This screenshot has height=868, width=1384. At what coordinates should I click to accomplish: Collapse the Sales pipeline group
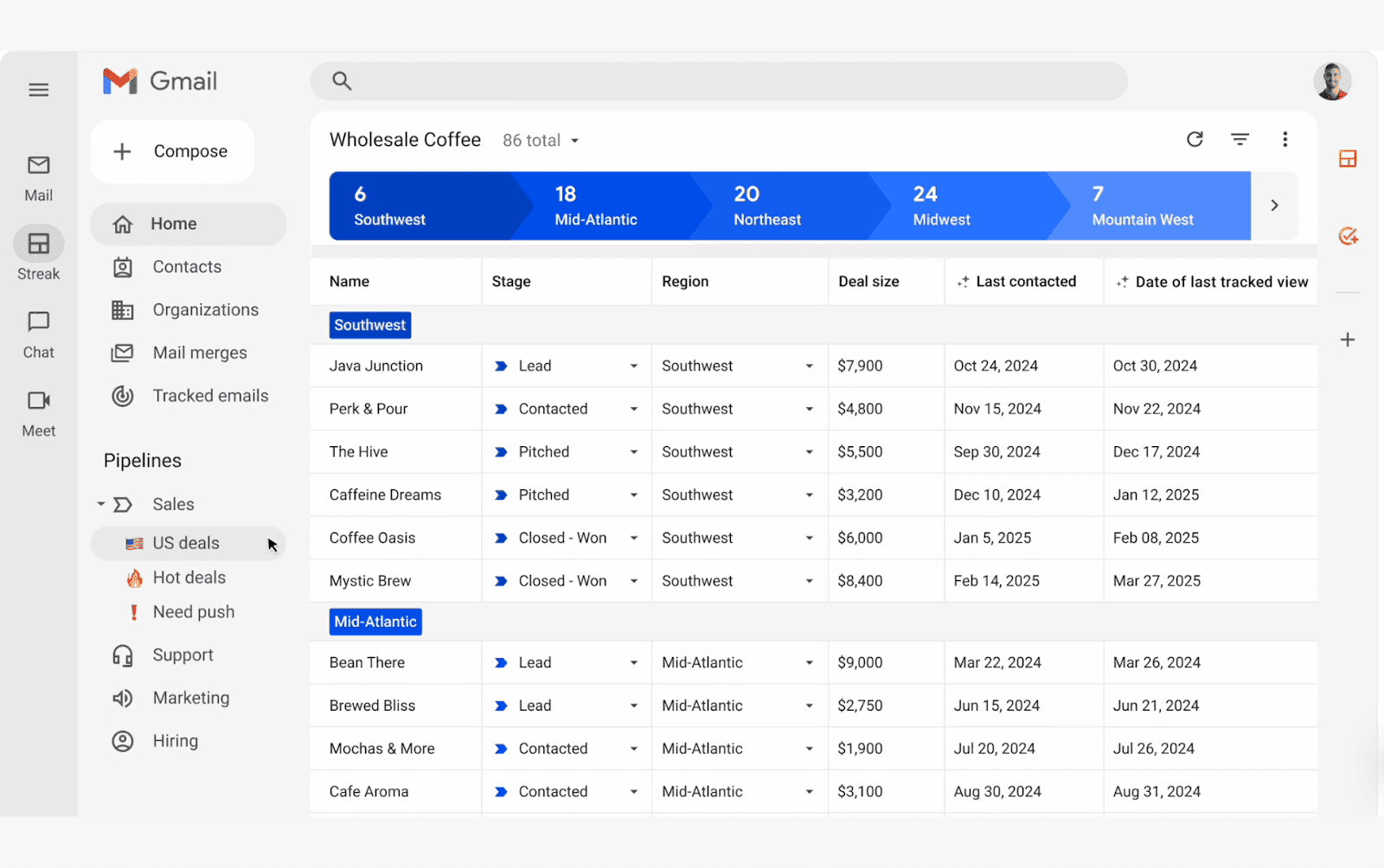100,504
